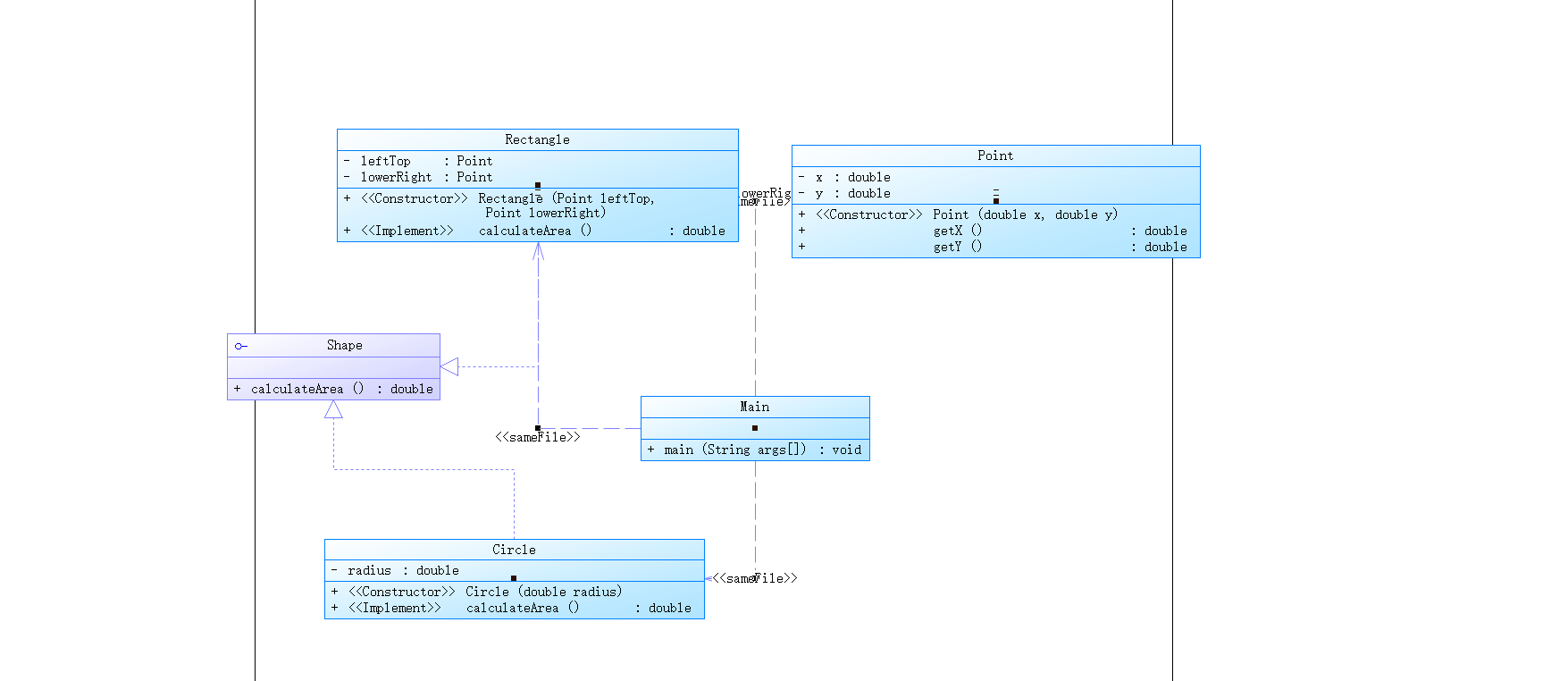Click the Rectangle class title
The width and height of the screenshot is (1568, 681).
tap(537, 139)
